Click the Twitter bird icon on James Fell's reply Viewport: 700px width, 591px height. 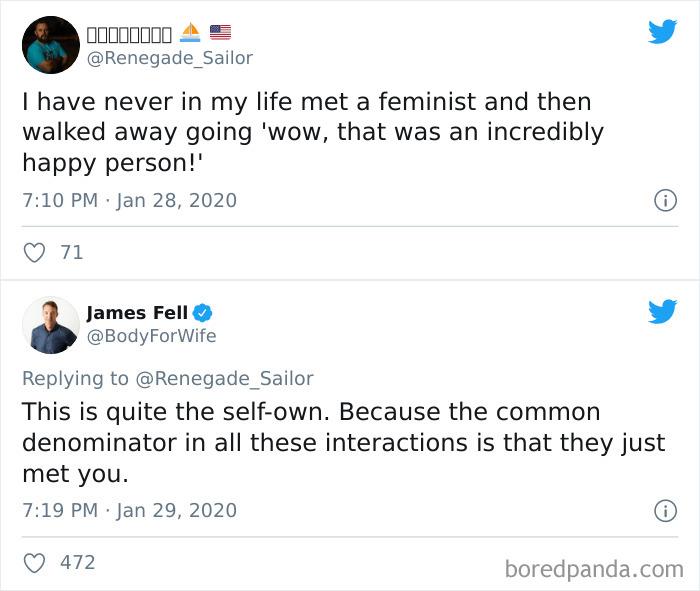(662, 312)
